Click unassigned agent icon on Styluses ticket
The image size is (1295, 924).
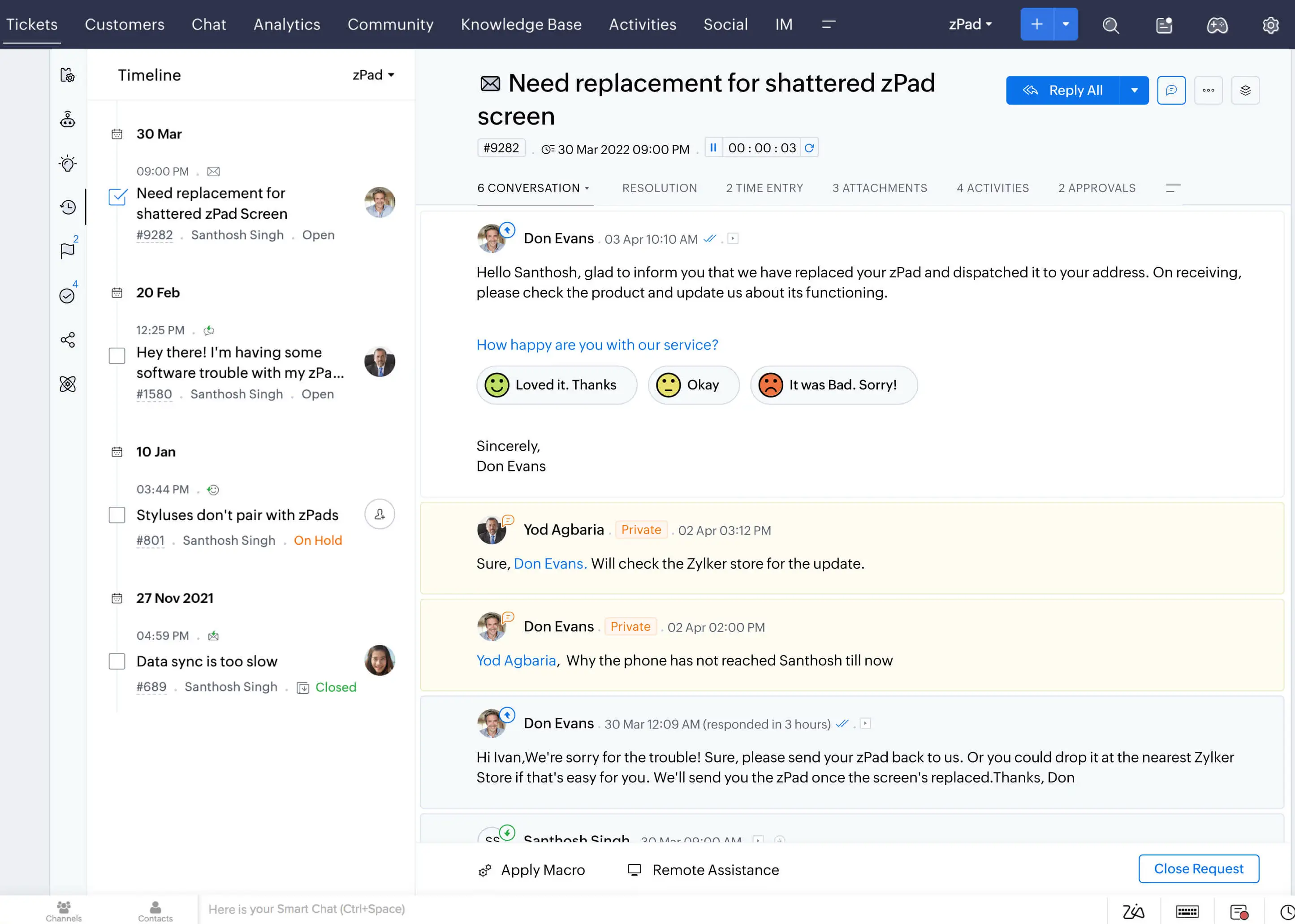tap(380, 514)
